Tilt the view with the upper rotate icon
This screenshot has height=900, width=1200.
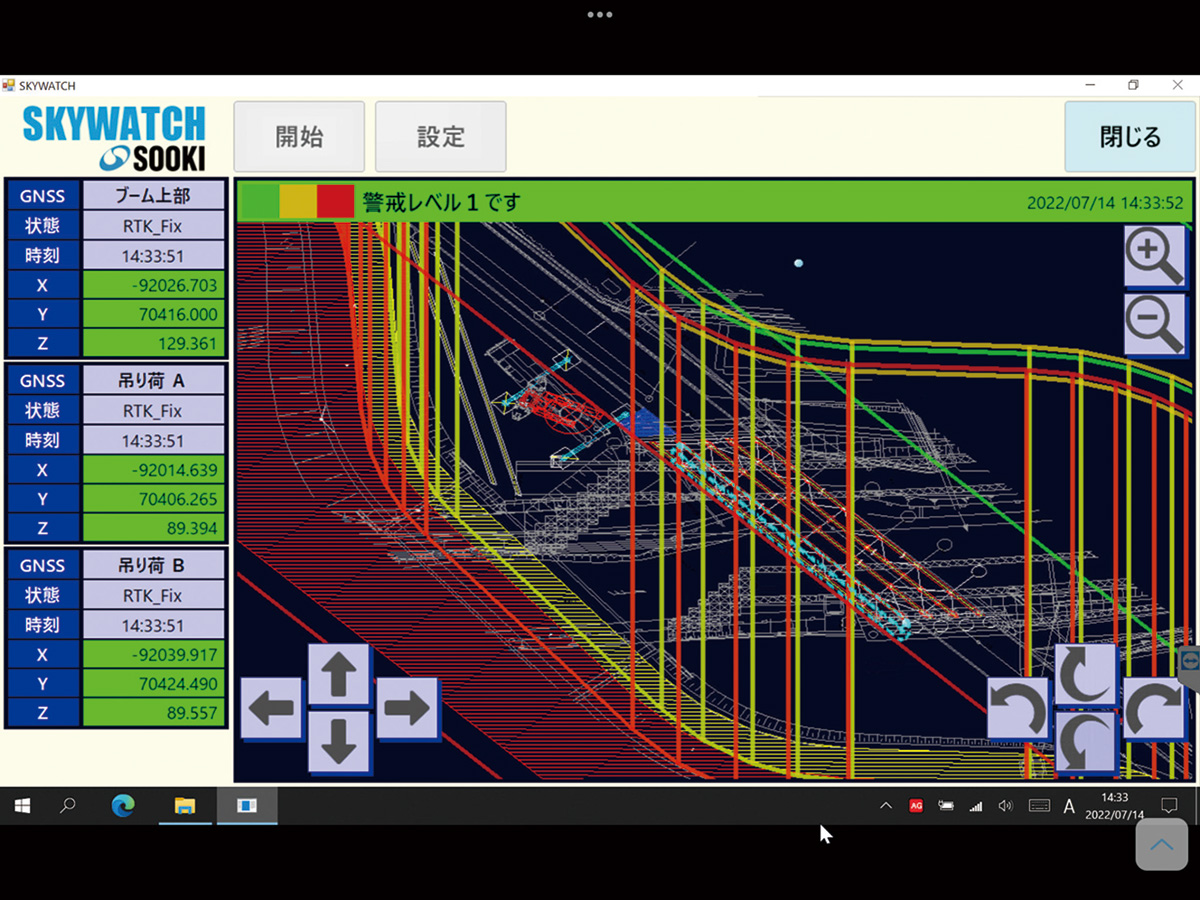click(x=1086, y=675)
